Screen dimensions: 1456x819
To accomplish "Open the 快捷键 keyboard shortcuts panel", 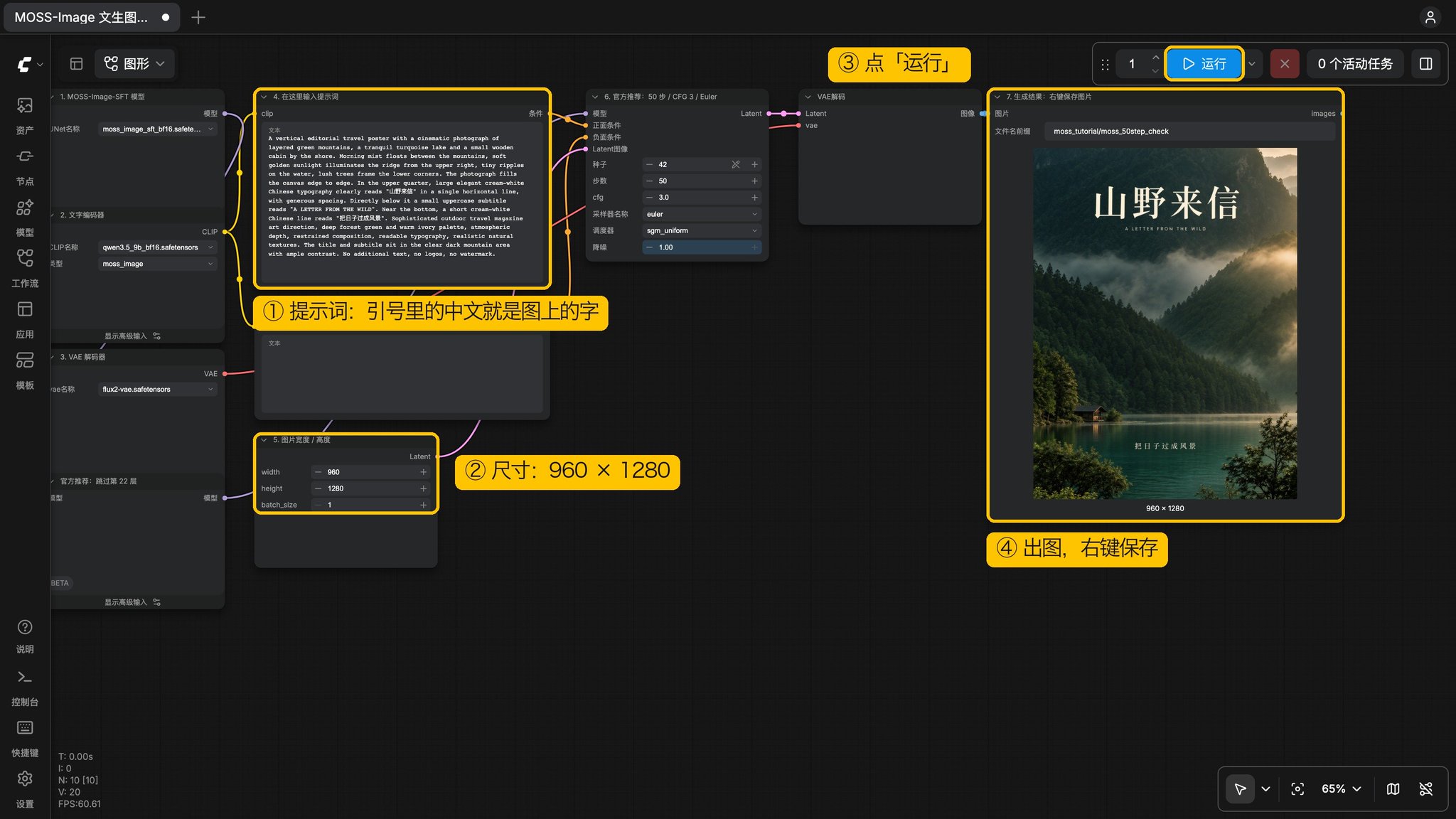I will [x=25, y=739].
